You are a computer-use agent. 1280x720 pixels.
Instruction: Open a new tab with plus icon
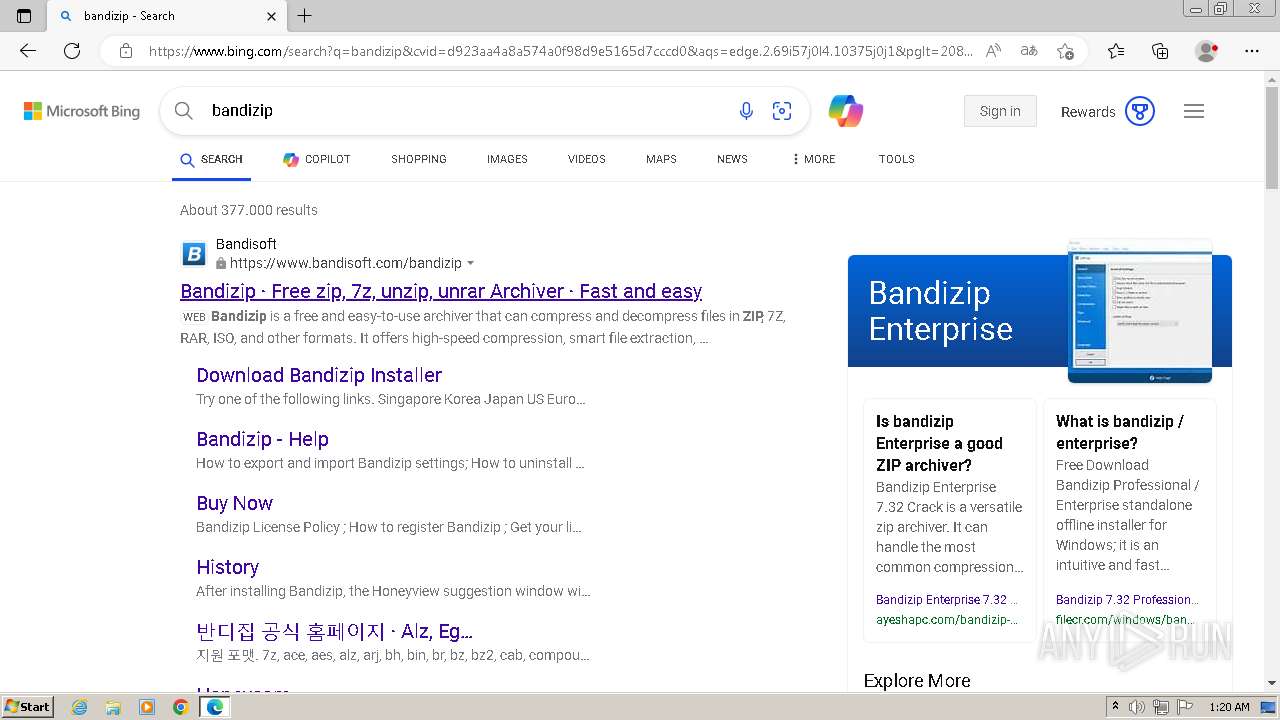pos(305,15)
